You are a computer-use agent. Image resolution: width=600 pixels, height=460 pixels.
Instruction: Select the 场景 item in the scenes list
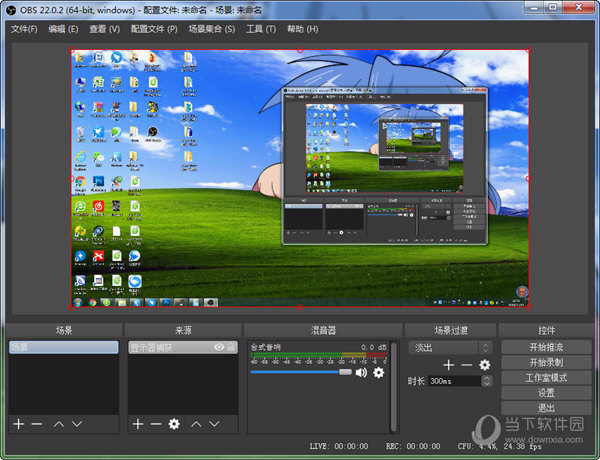pos(64,347)
